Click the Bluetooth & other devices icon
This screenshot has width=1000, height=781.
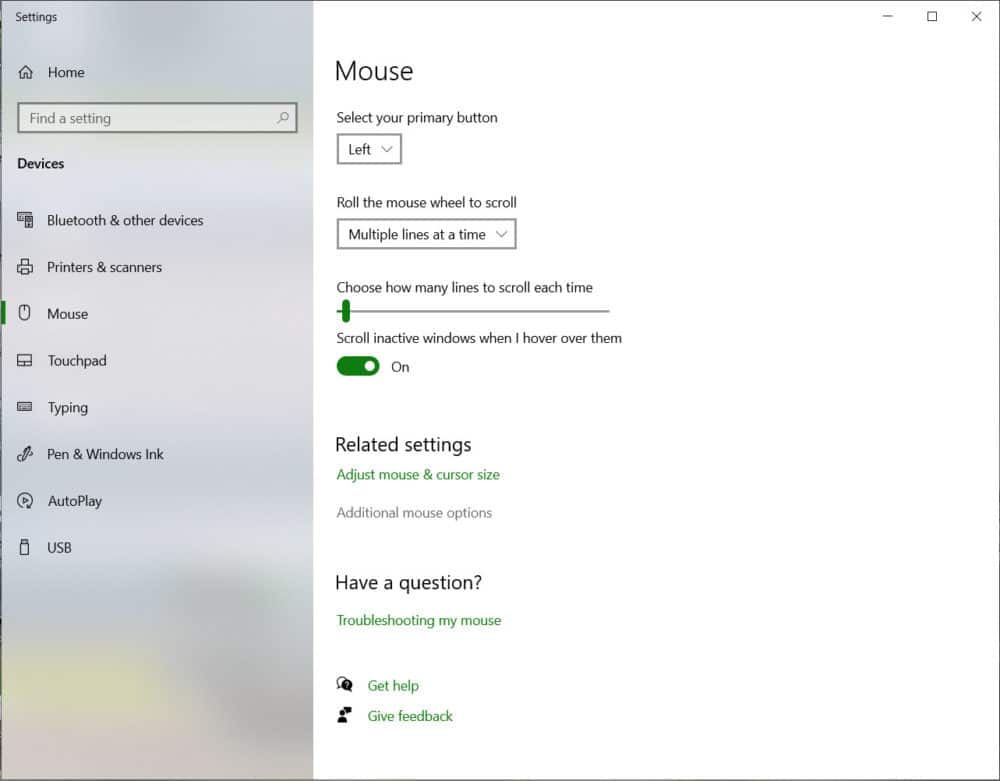point(24,220)
